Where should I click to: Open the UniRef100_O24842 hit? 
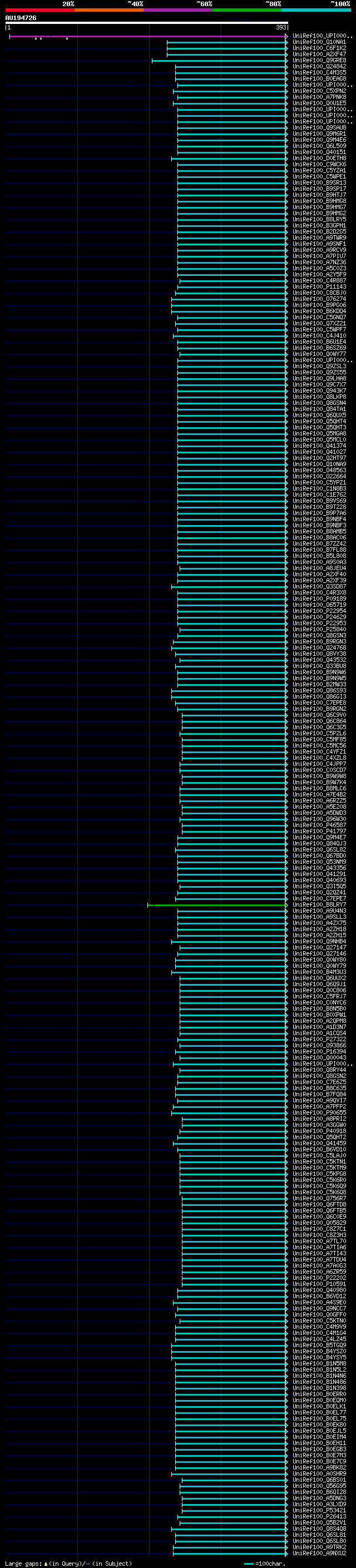[319, 67]
